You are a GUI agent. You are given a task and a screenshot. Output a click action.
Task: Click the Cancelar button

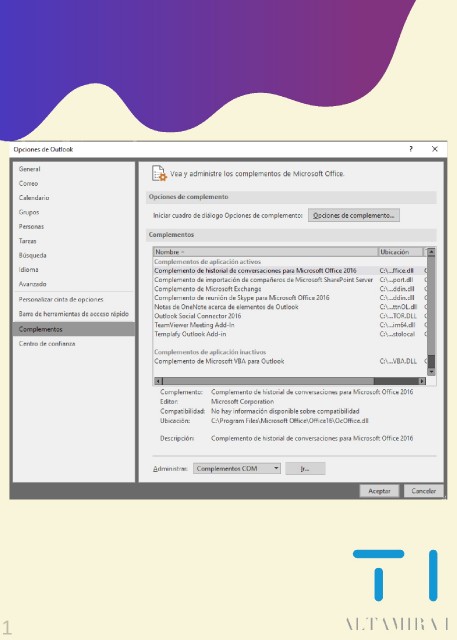pos(424,491)
